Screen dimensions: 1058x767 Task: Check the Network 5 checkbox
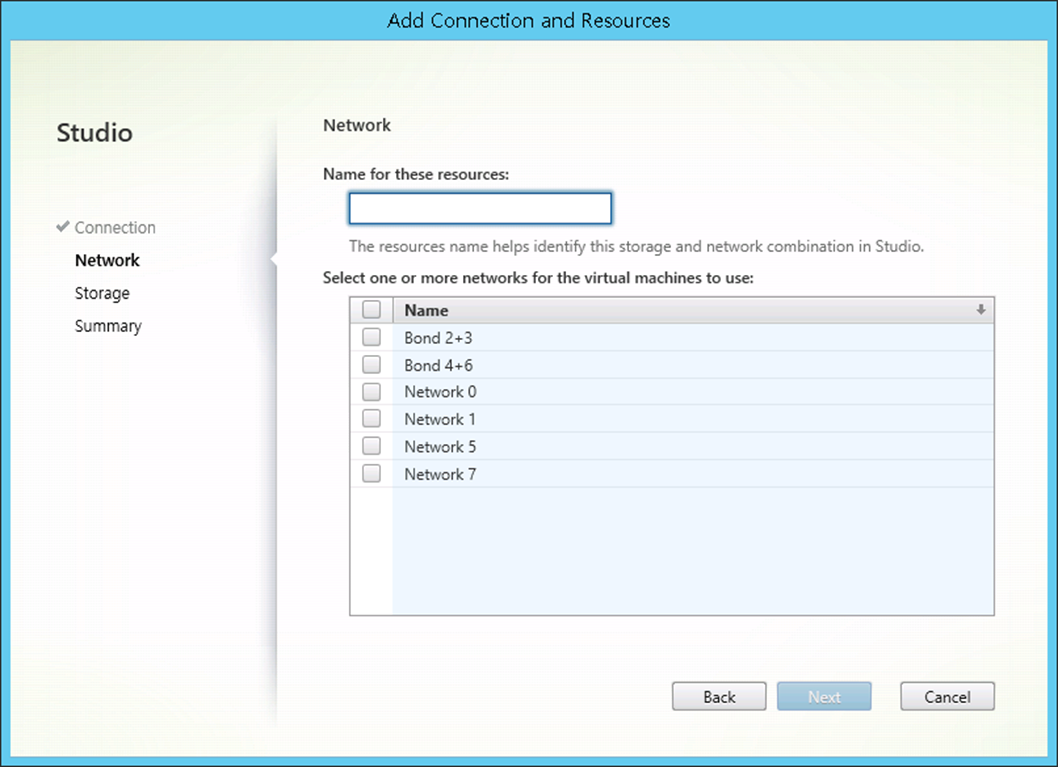pyautogui.click(x=371, y=446)
